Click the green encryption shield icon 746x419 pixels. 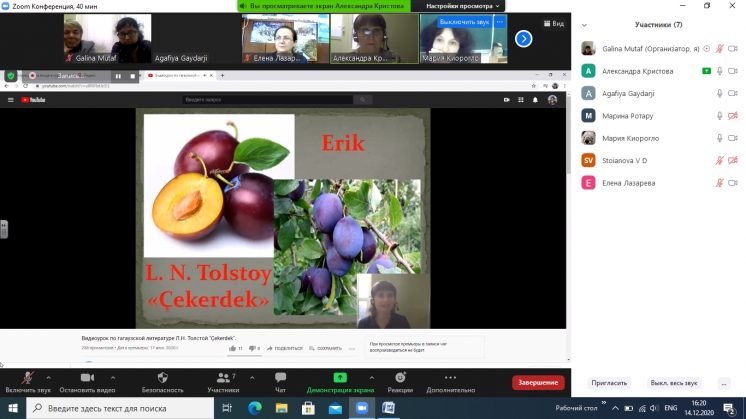click(10, 76)
